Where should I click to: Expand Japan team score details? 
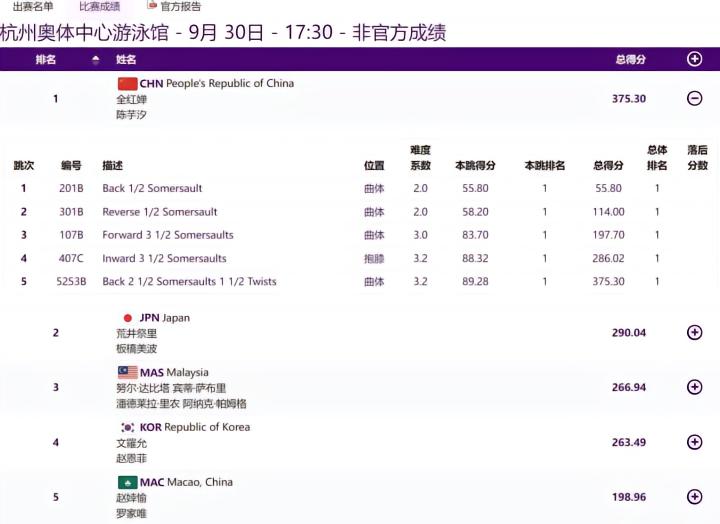coord(694,332)
